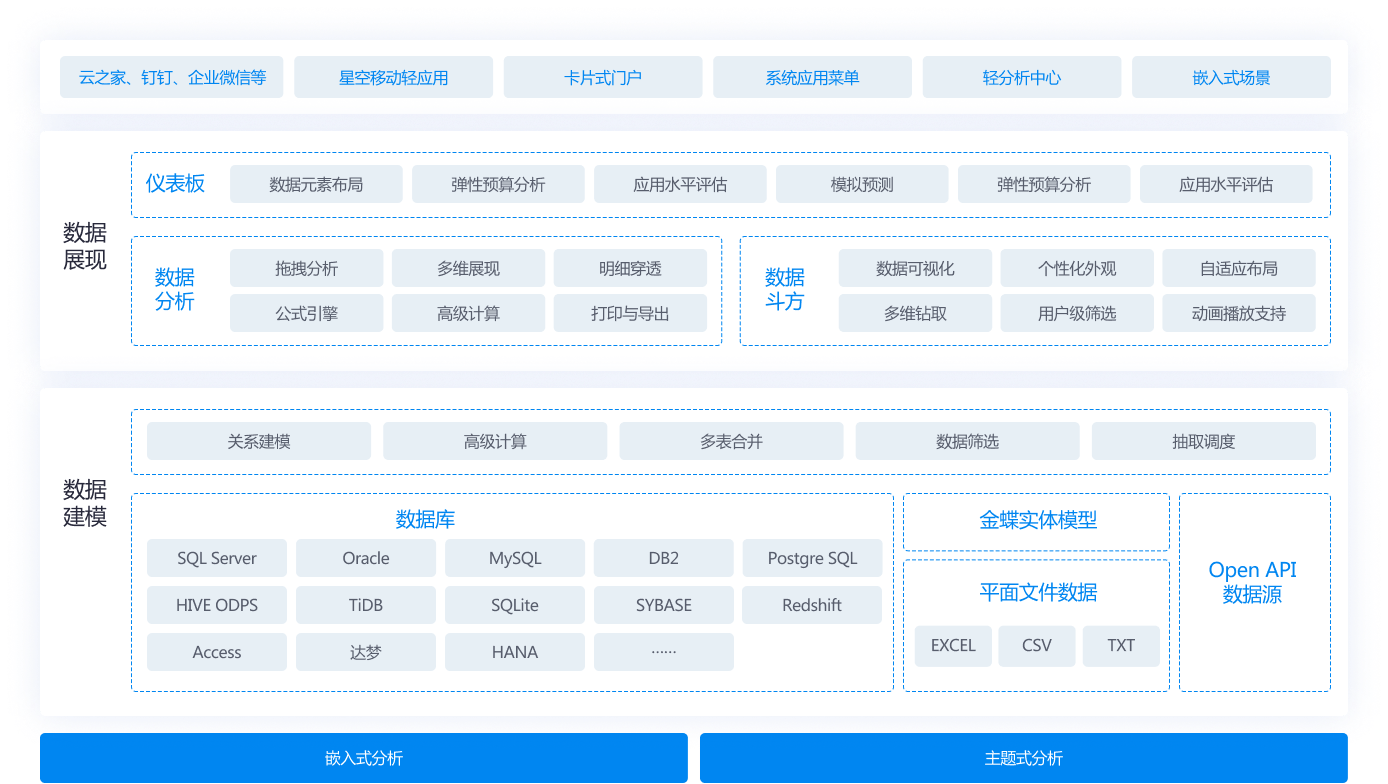Open the Open API 数据源 panel
This screenshot has width=1388, height=784.
point(1255,592)
